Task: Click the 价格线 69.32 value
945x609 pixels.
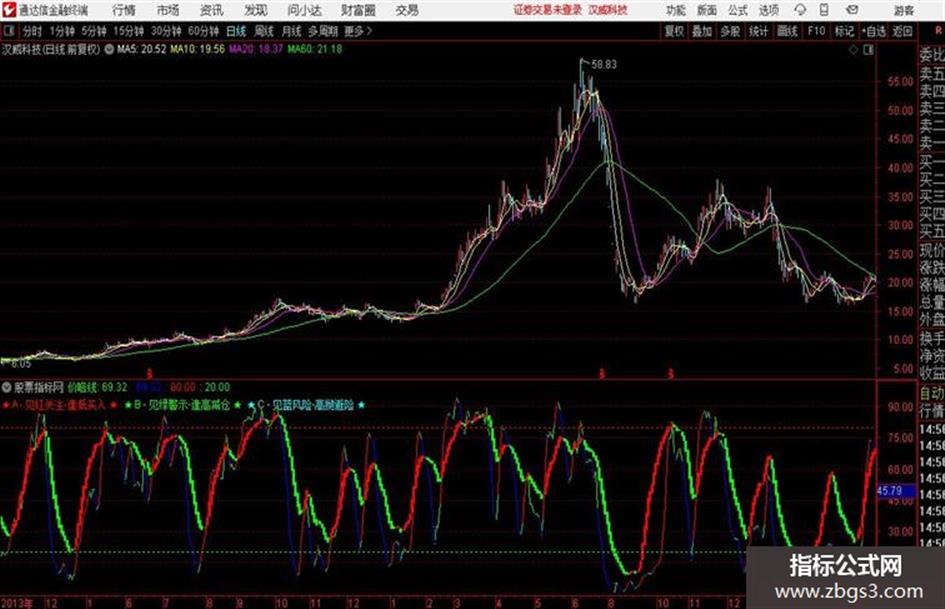Action: tap(97, 387)
